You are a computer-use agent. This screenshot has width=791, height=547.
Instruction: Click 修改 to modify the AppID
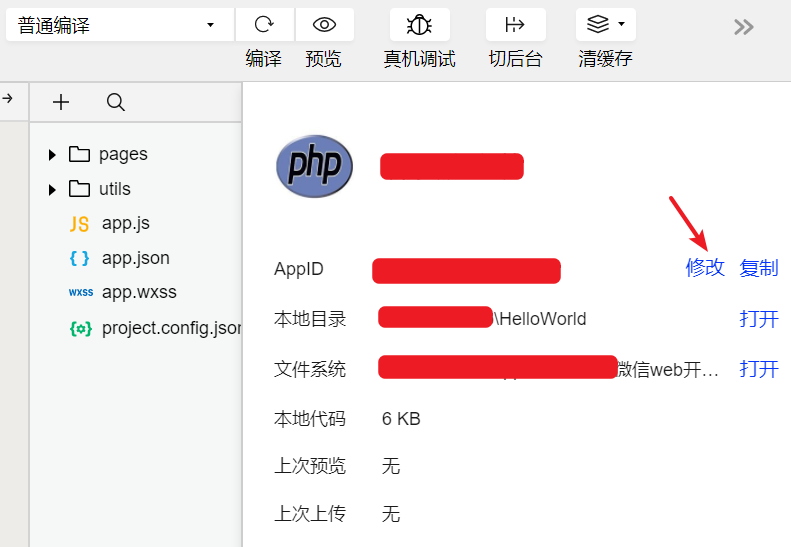click(705, 267)
